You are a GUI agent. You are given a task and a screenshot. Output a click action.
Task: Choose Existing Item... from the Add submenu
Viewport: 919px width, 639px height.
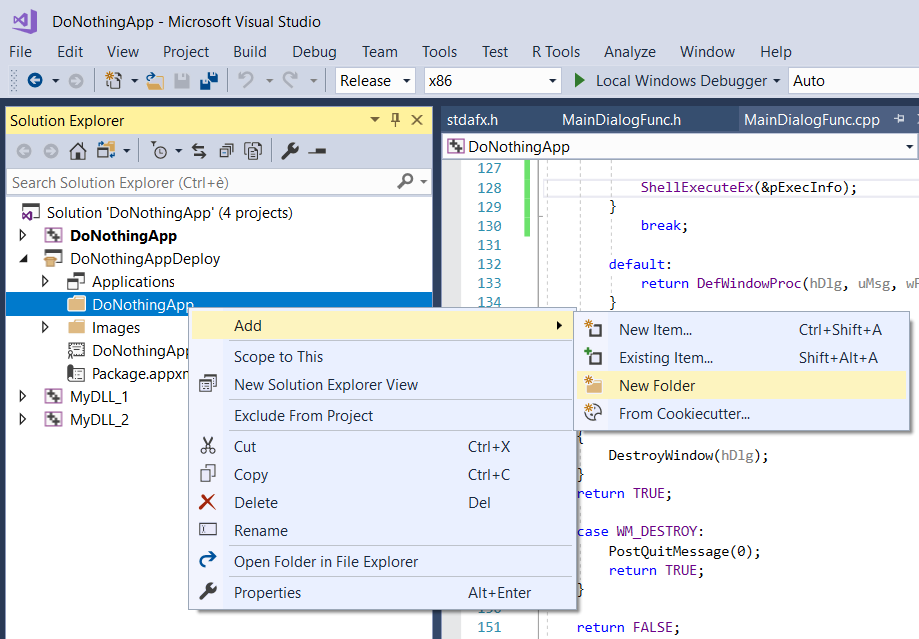pos(741,358)
